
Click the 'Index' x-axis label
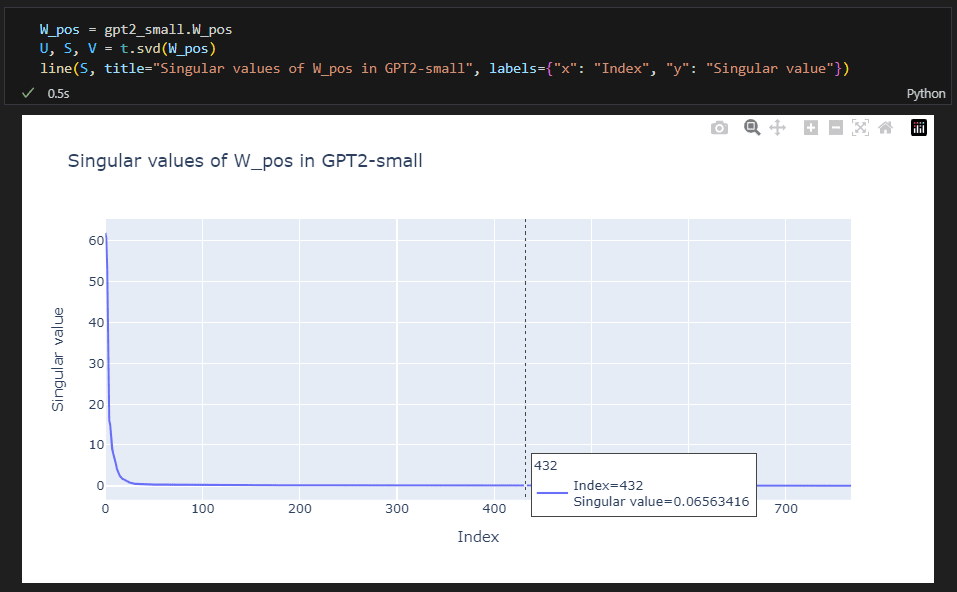tap(478, 536)
